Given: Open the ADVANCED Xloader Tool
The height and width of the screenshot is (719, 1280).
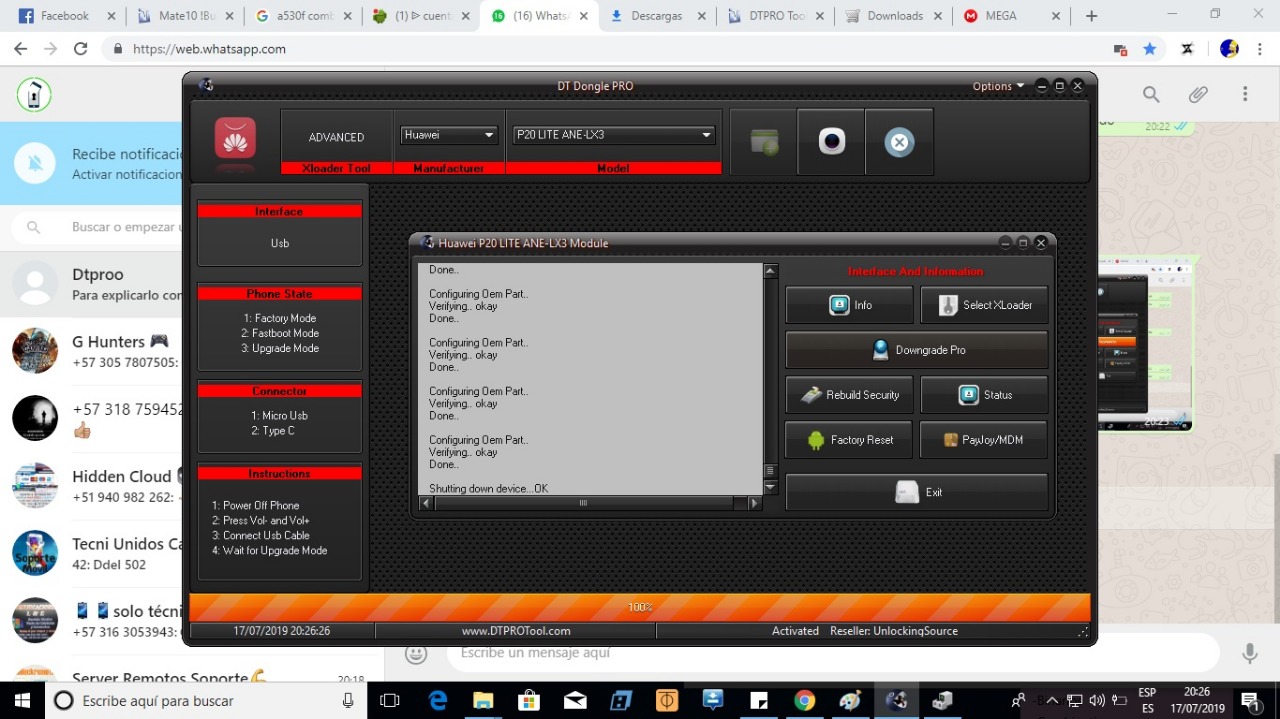Looking at the screenshot, I should pyautogui.click(x=336, y=138).
